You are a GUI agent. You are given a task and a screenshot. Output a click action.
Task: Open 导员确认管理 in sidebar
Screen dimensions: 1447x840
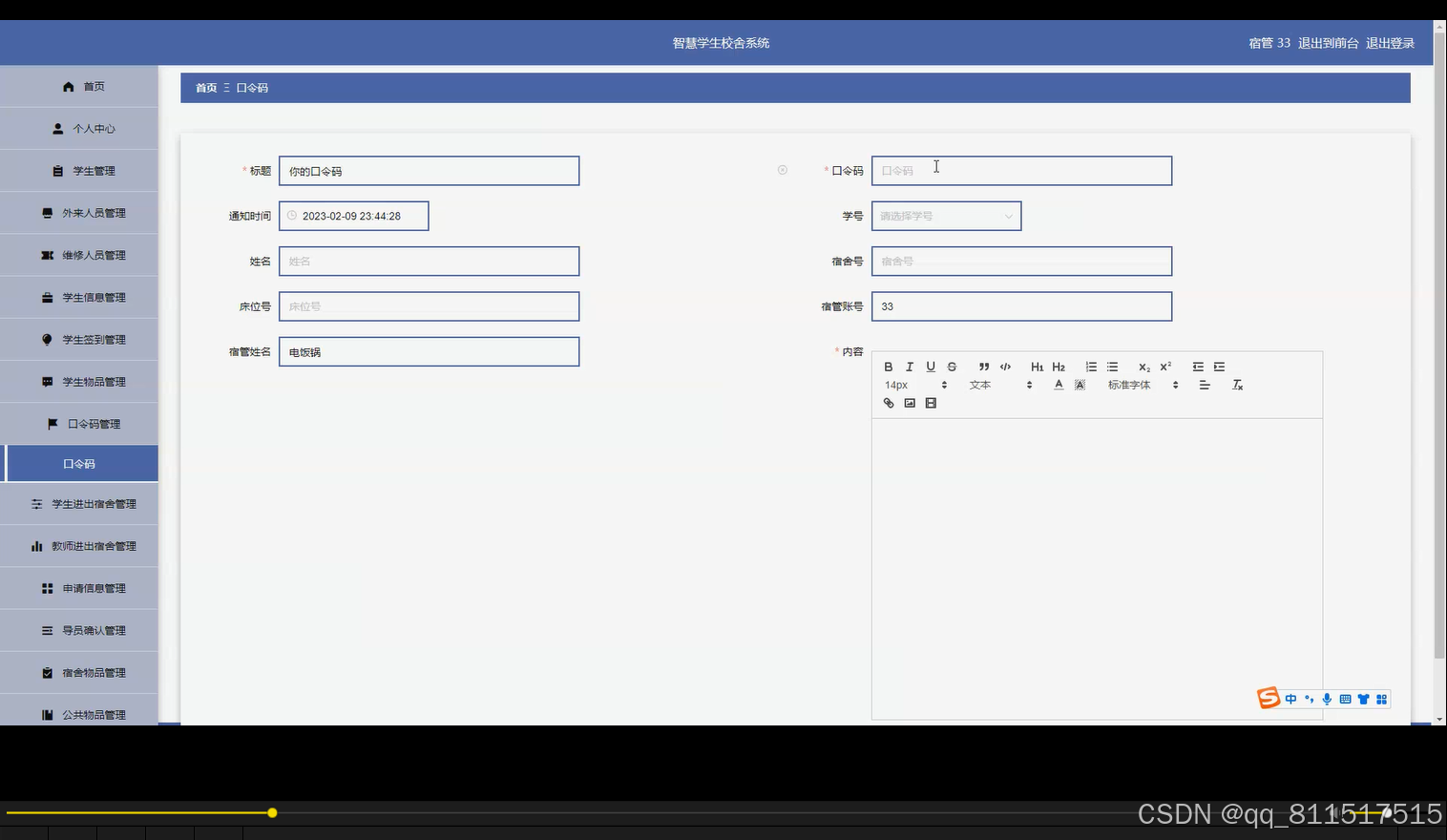coord(79,630)
